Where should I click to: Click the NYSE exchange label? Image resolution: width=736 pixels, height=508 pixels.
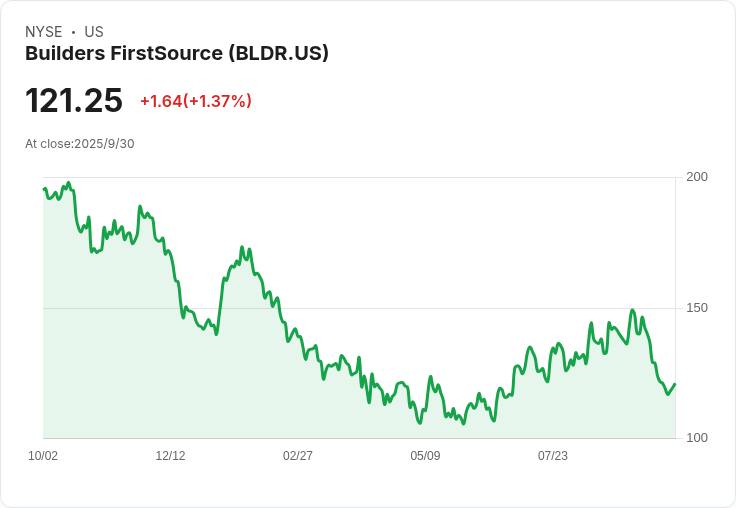(44, 32)
